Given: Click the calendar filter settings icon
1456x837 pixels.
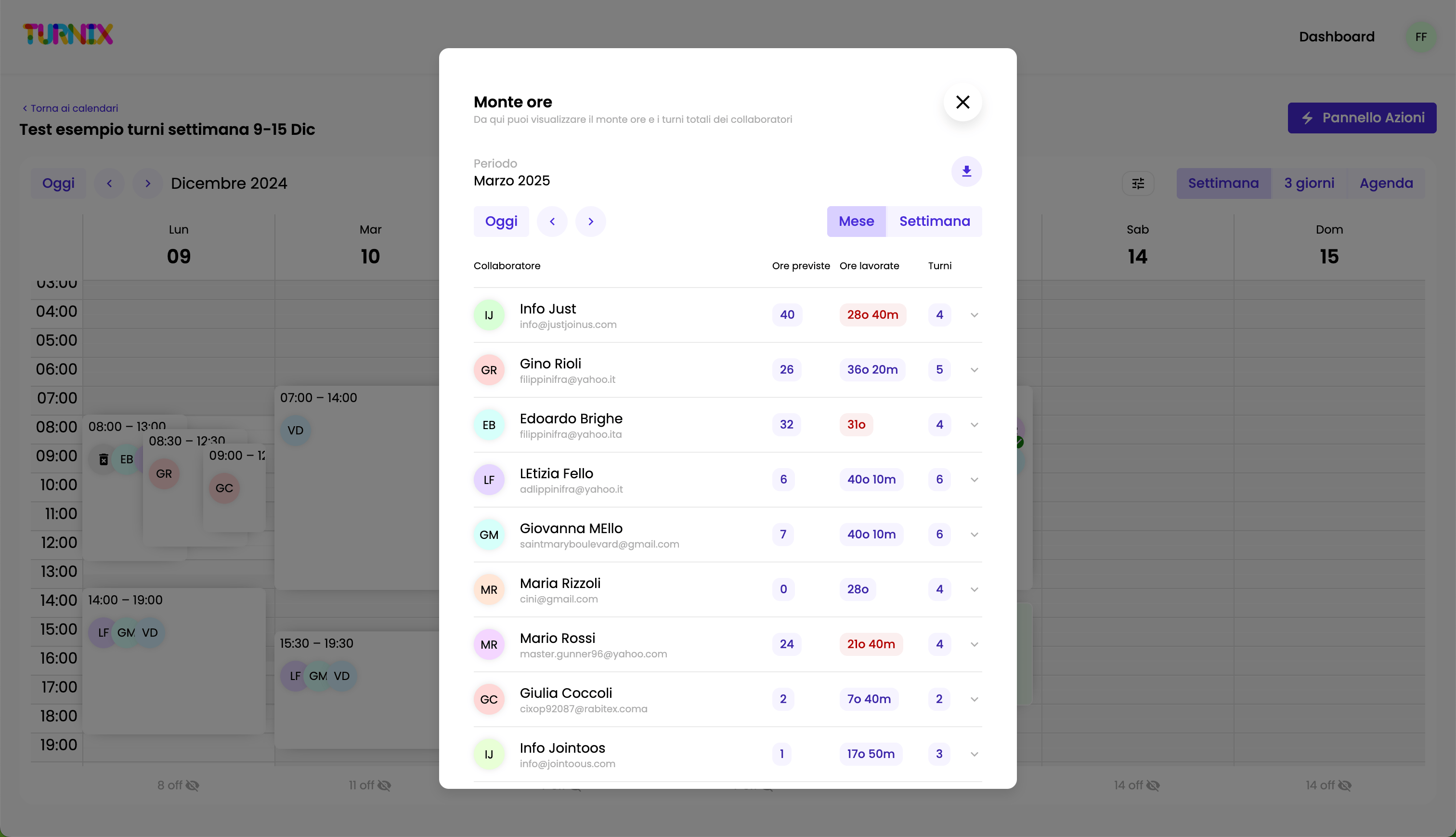Looking at the screenshot, I should pyautogui.click(x=1138, y=183).
